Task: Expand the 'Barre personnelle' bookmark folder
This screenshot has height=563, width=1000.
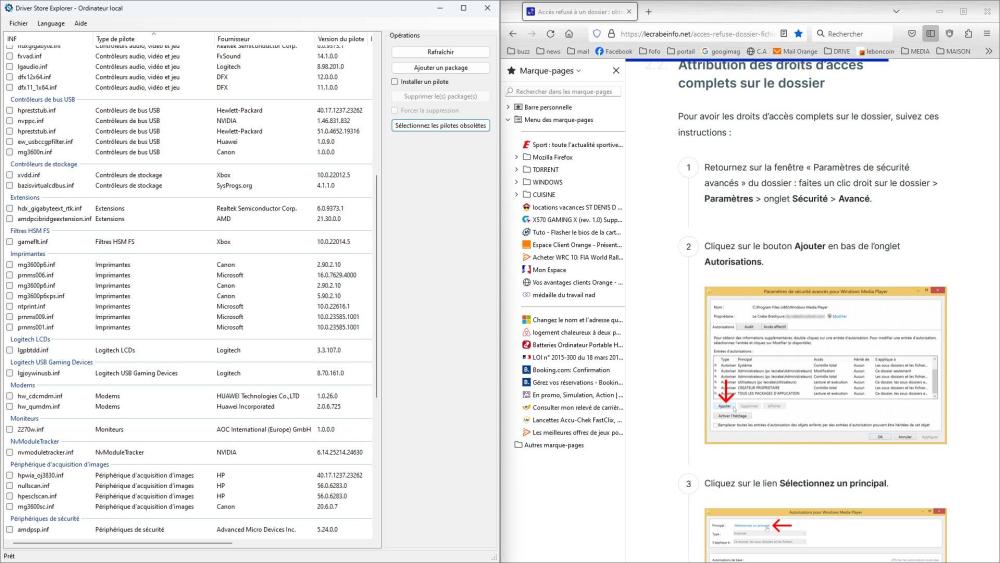Action: tap(508, 106)
